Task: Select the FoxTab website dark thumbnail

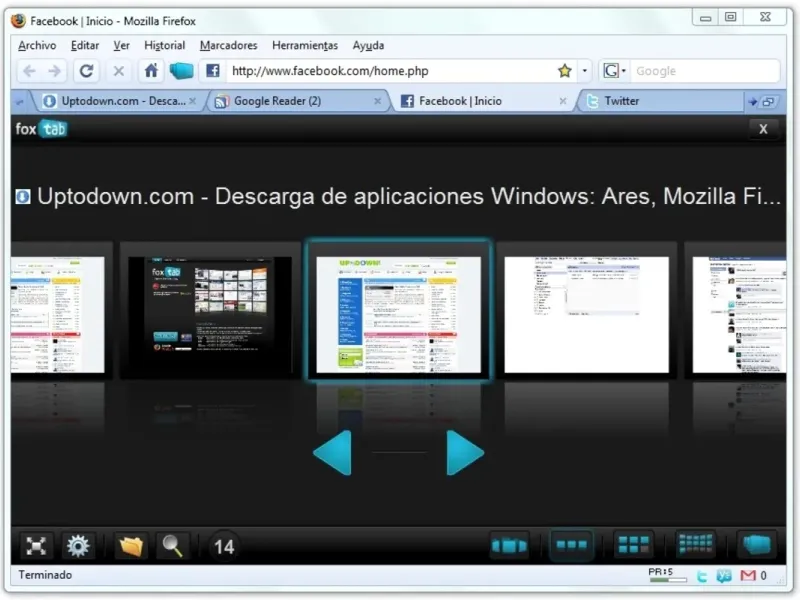Action: 210,311
